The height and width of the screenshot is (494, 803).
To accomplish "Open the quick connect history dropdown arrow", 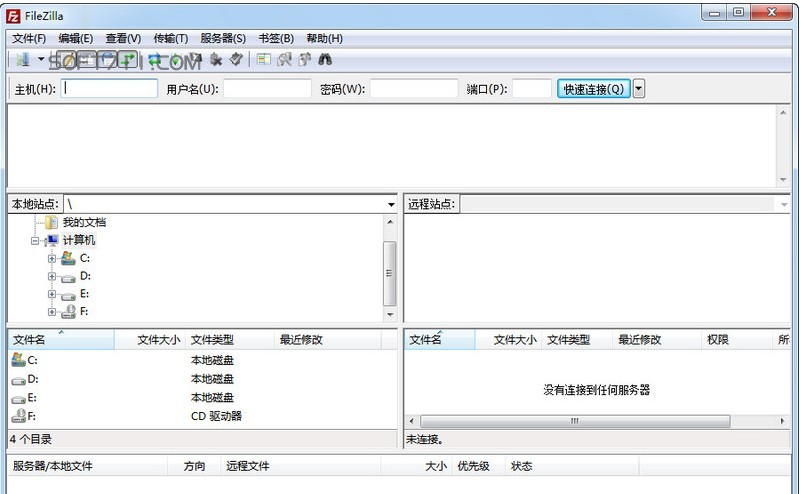I will click(x=639, y=89).
